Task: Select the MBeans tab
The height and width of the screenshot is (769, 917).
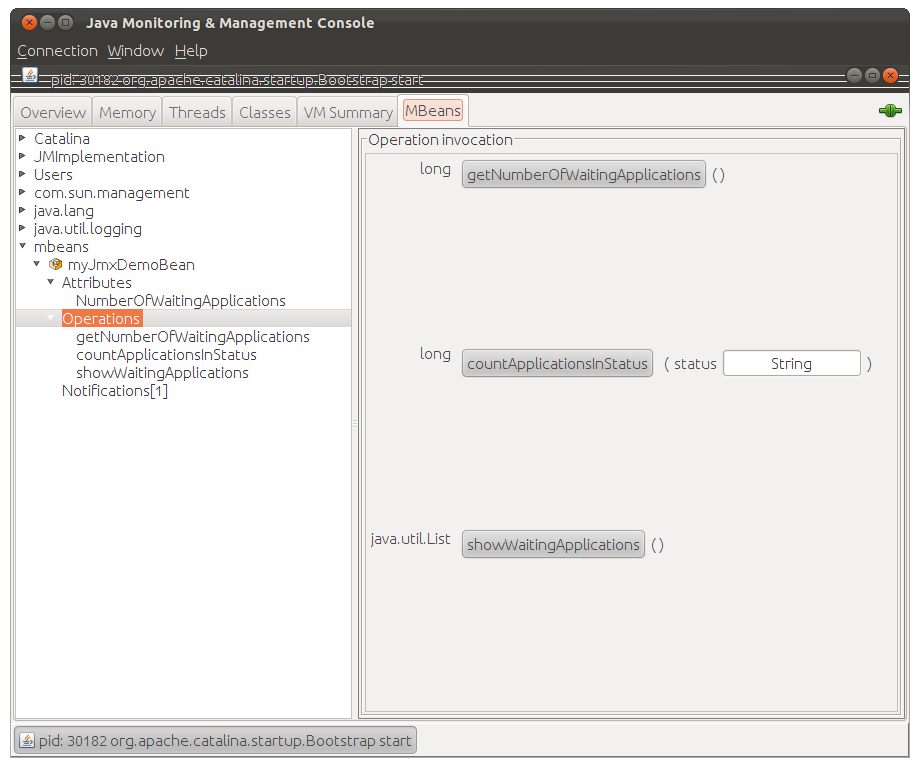Action: [433, 111]
